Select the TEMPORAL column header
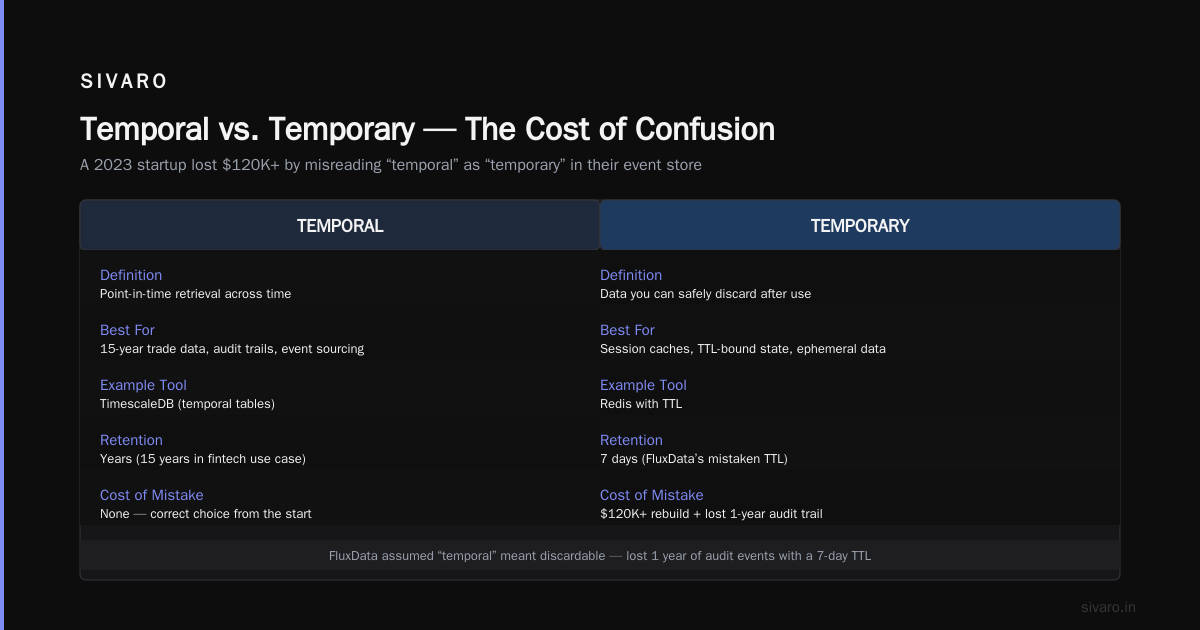This screenshot has height=630, width=1200. tap(340, 225)
